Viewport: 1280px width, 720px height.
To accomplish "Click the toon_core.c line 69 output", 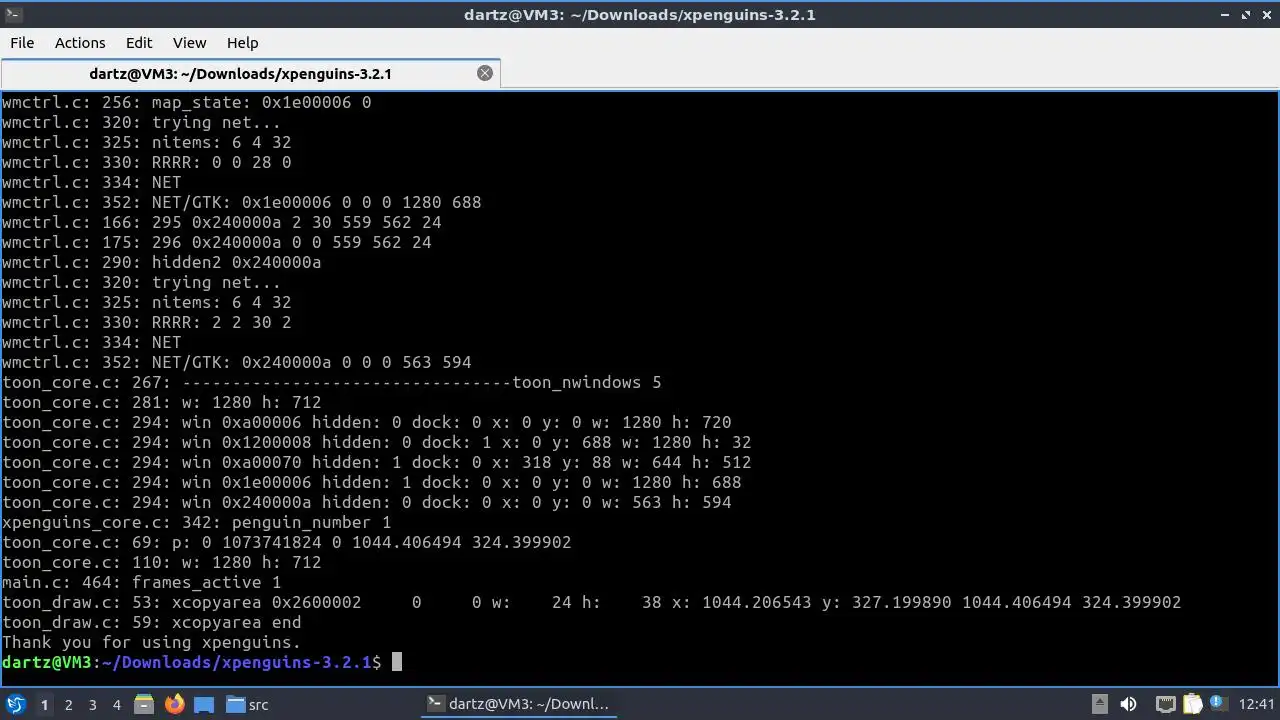I will click(286, 542).
